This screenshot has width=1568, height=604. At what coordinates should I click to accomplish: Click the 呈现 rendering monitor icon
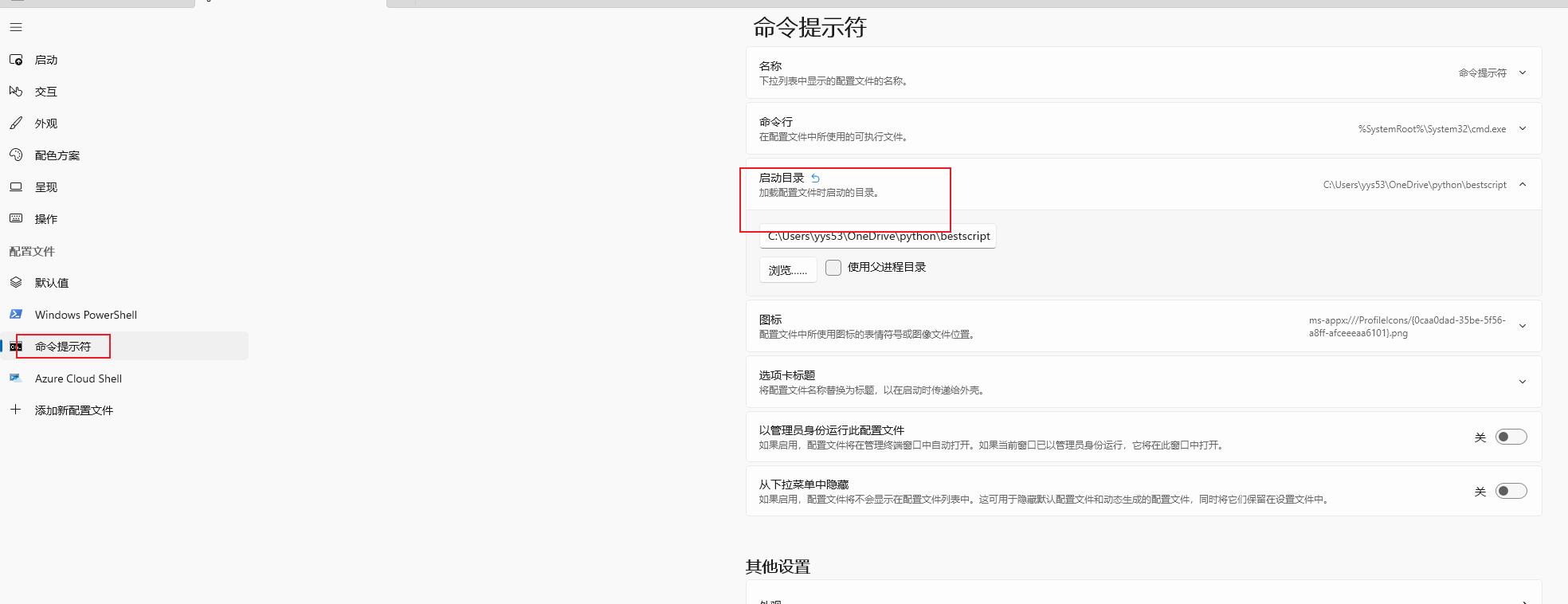tap(16, 187)
